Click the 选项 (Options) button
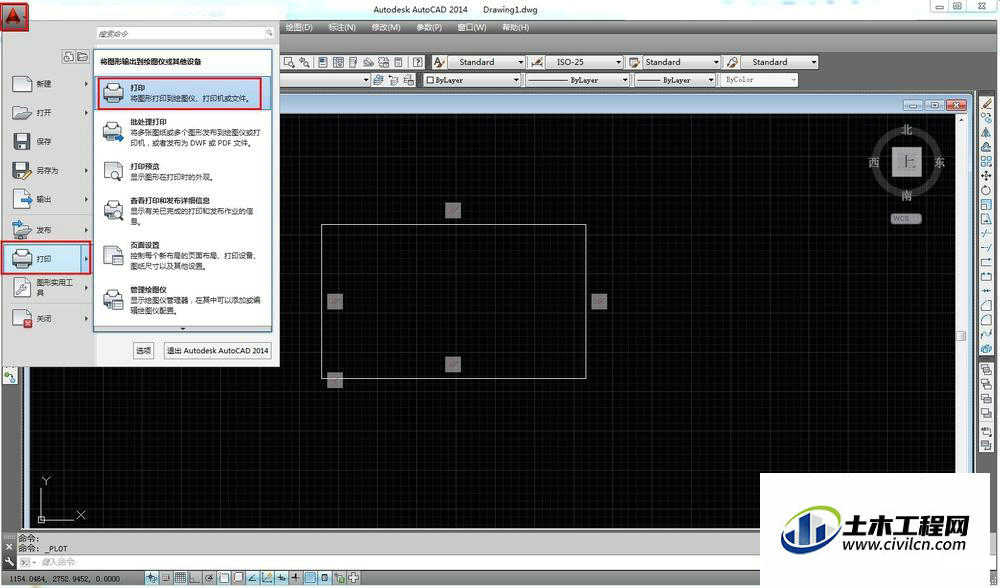The image size is (1000, 588). (143, 350)
